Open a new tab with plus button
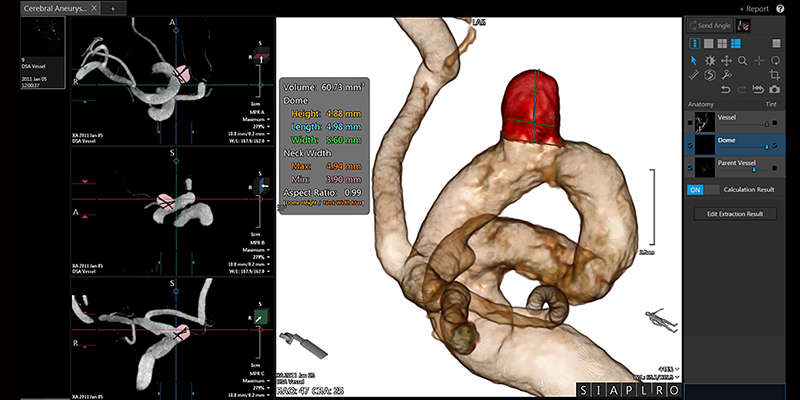 click(112, 7)
